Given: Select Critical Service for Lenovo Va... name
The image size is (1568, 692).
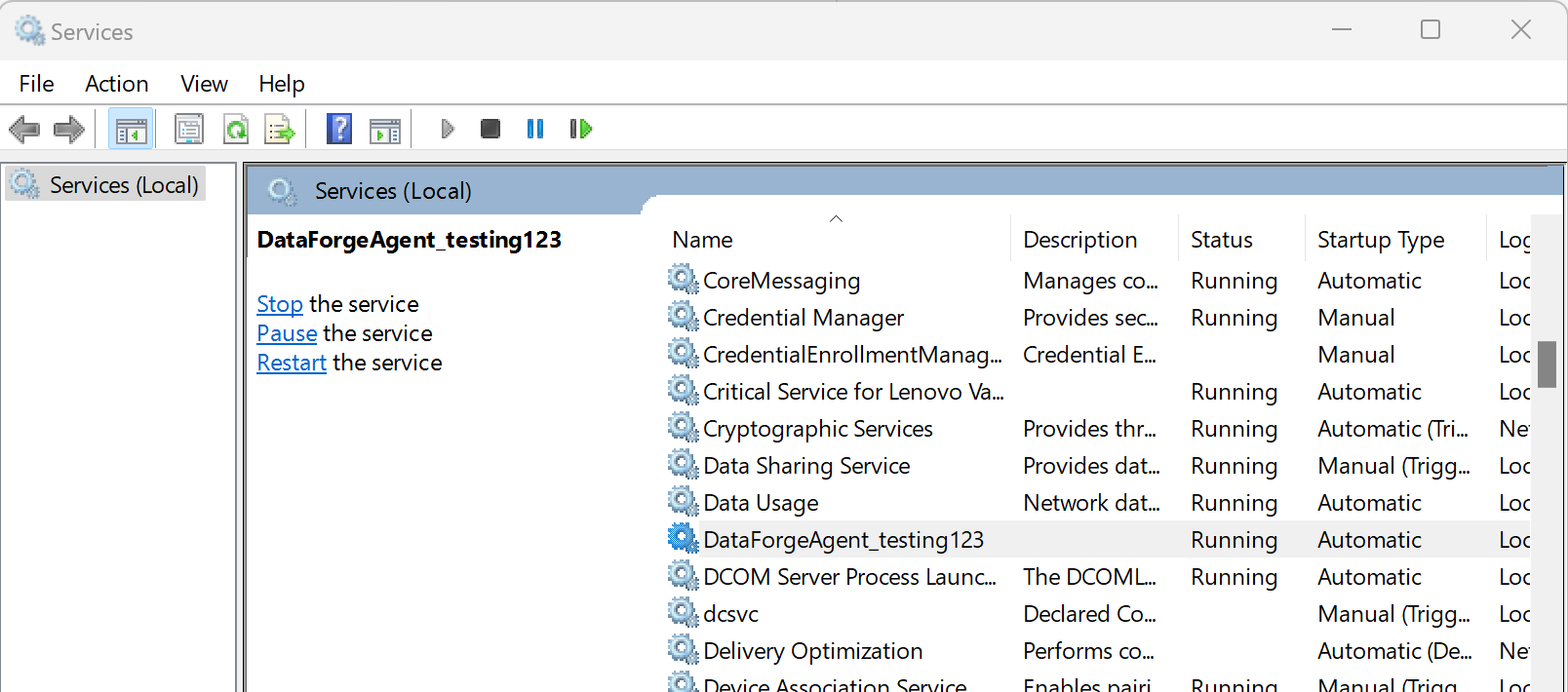Looking at the screenshot, I should 853,392.
